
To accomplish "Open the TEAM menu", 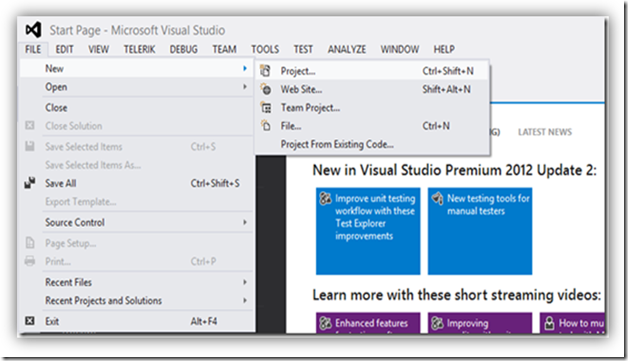I will (x=224, y=49).
